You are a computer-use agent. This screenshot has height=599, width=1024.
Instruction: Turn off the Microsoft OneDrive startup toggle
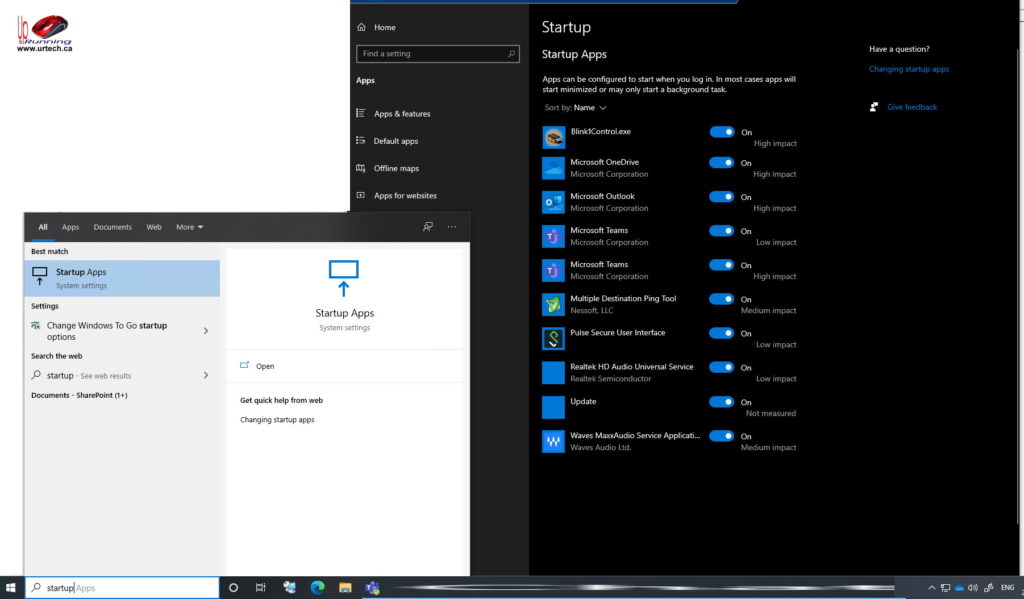(x=722, y=163)
